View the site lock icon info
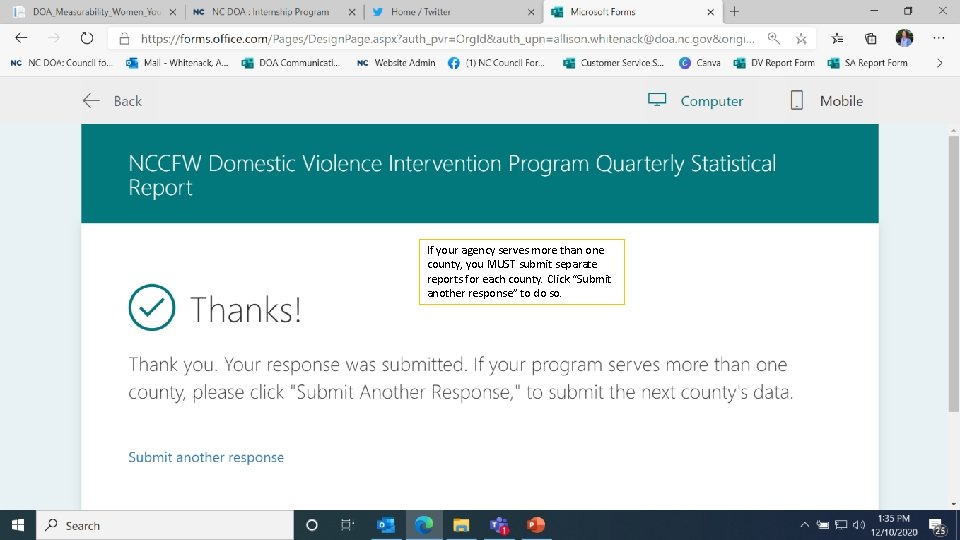Screen dimensions: 960x540 [x=124, y=39]
